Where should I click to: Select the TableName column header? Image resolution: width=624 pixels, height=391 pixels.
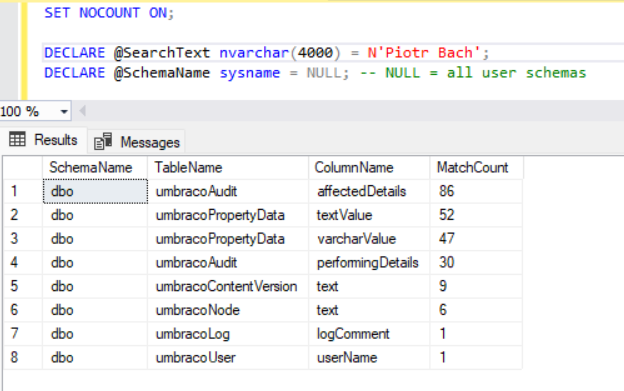(228, 167)
